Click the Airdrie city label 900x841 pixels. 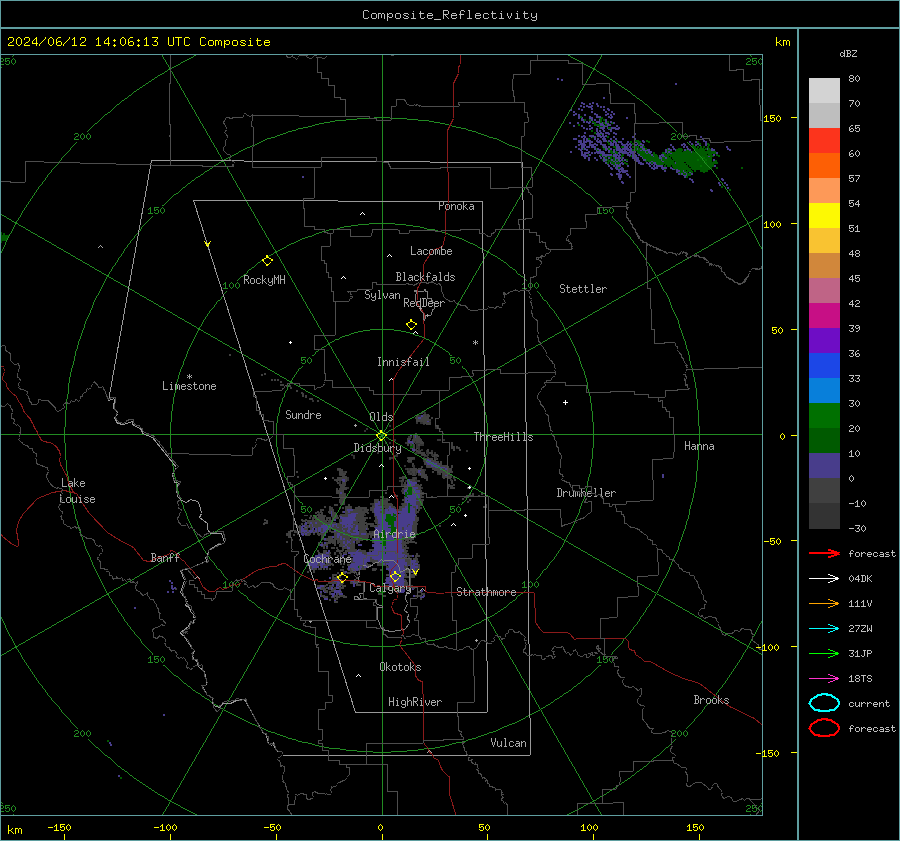(394, 534)
